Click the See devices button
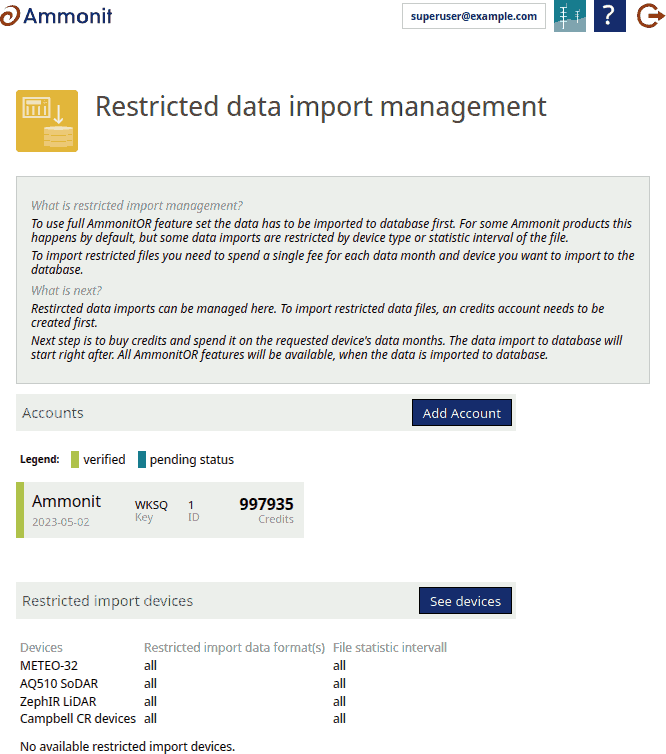Image resolution: width=666 pixels, height=754 pixels. pyautogui.click(x=465, y=601)
